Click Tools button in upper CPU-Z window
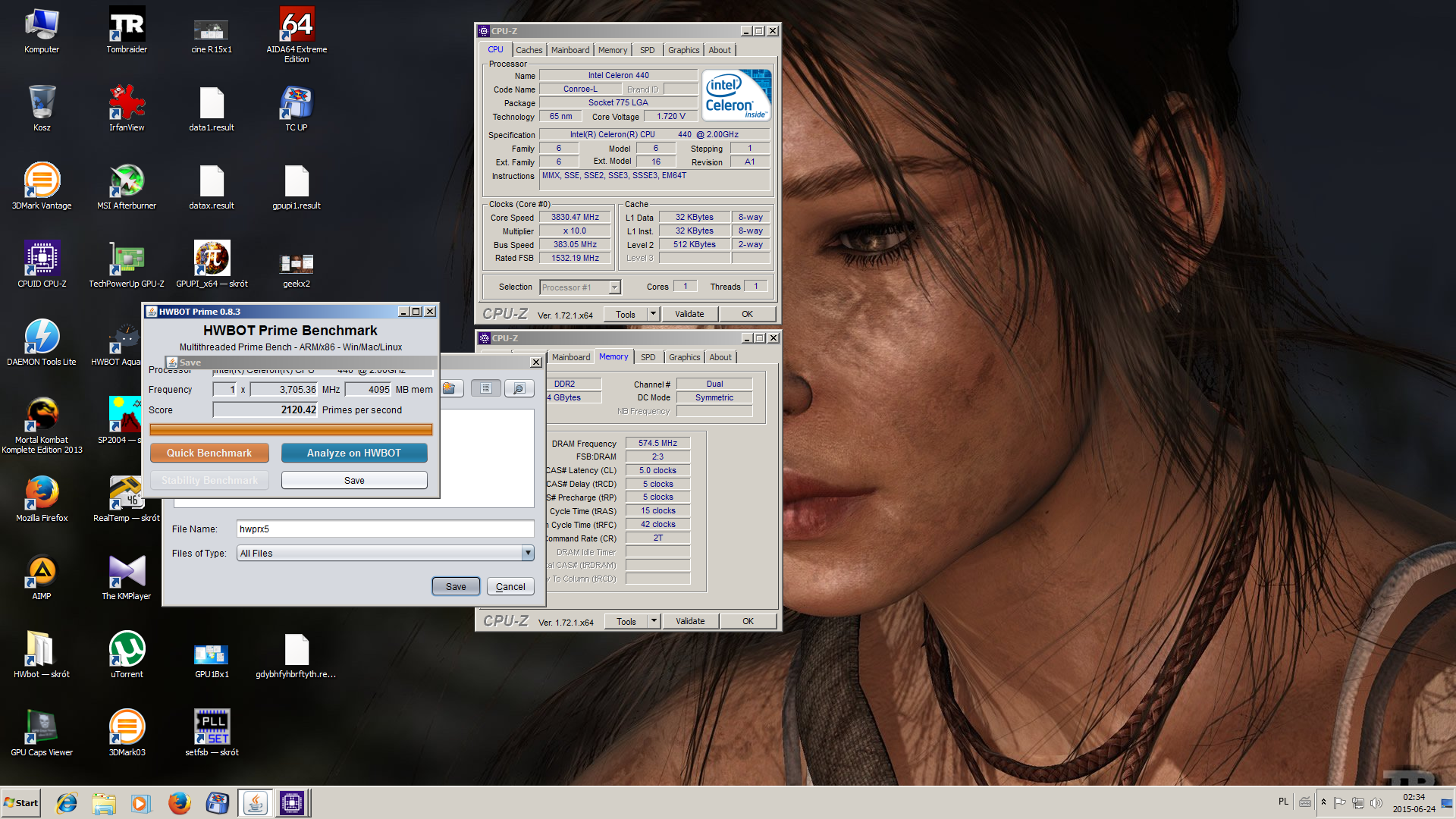Viewport: 1456px width, 819px height. coord(626,314)
